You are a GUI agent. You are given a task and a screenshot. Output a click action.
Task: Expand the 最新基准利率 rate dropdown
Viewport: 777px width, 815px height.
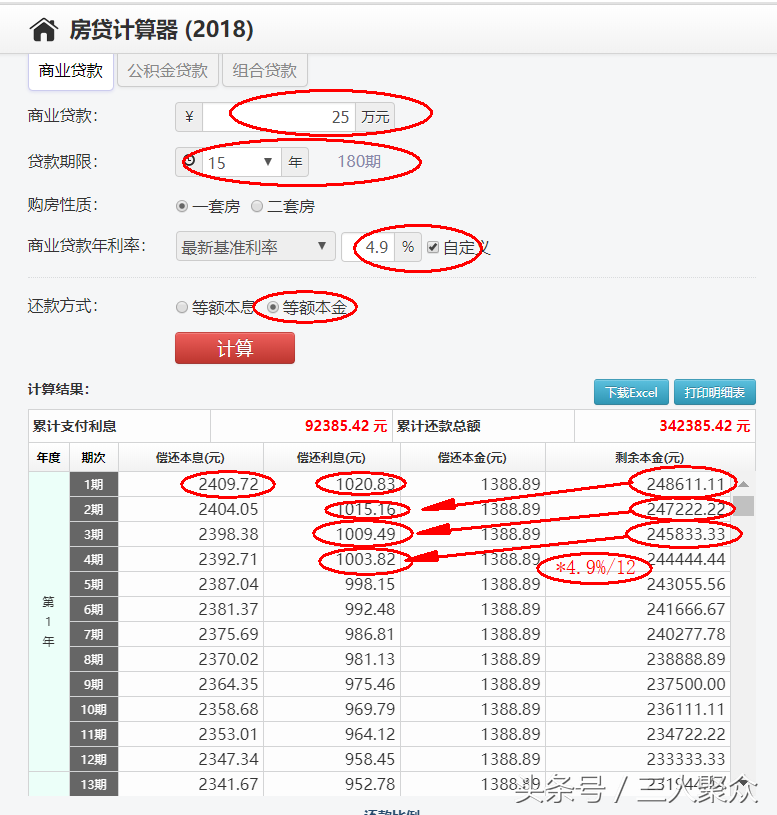[255, 247]
